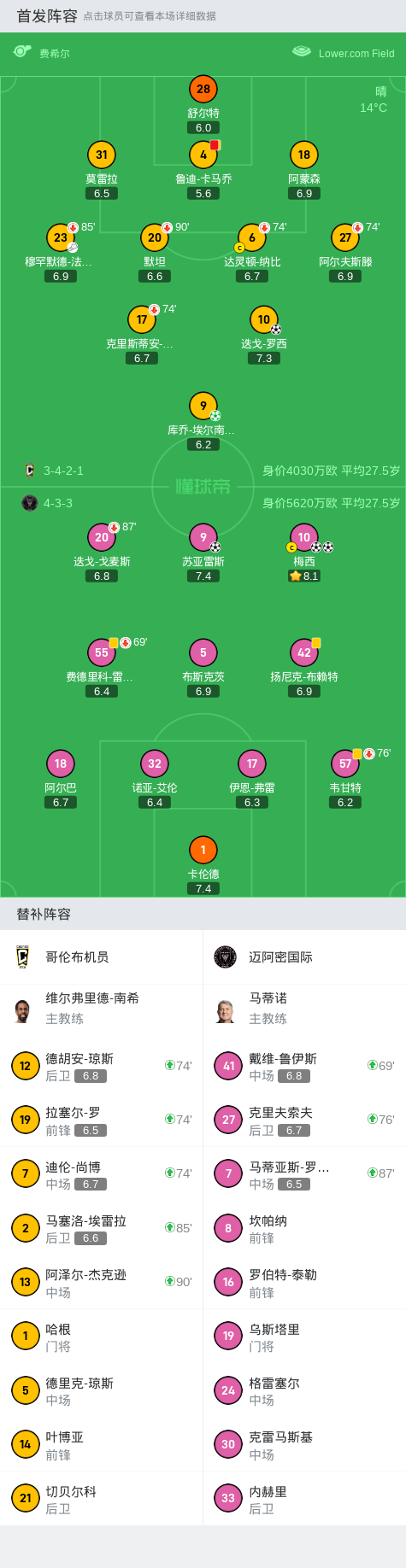
Task: Tap the red card on 鲁迪-卡马乔
Action: 215,145
